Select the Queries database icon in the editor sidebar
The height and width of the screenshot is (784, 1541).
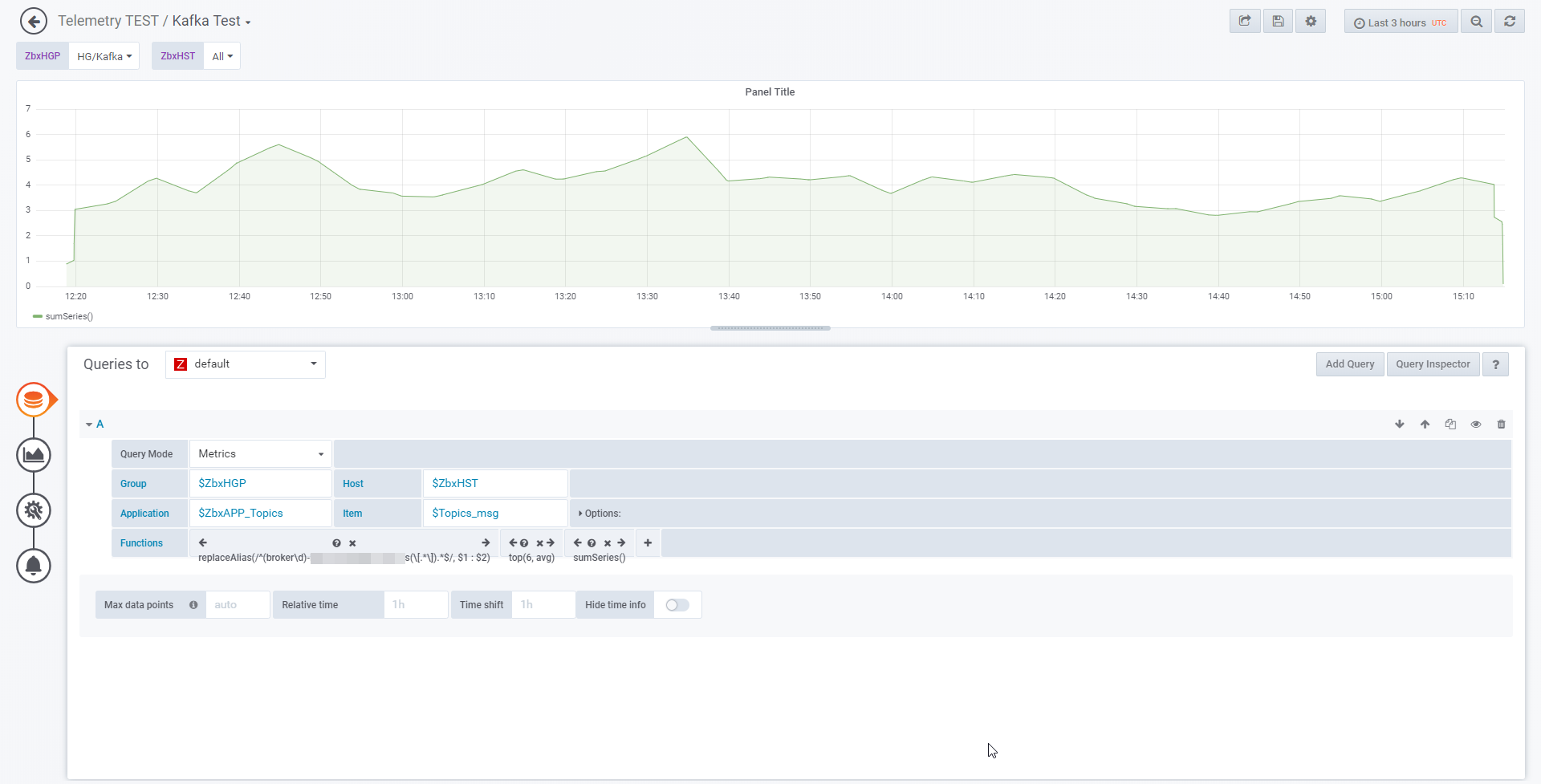click(x=34, y=400)
